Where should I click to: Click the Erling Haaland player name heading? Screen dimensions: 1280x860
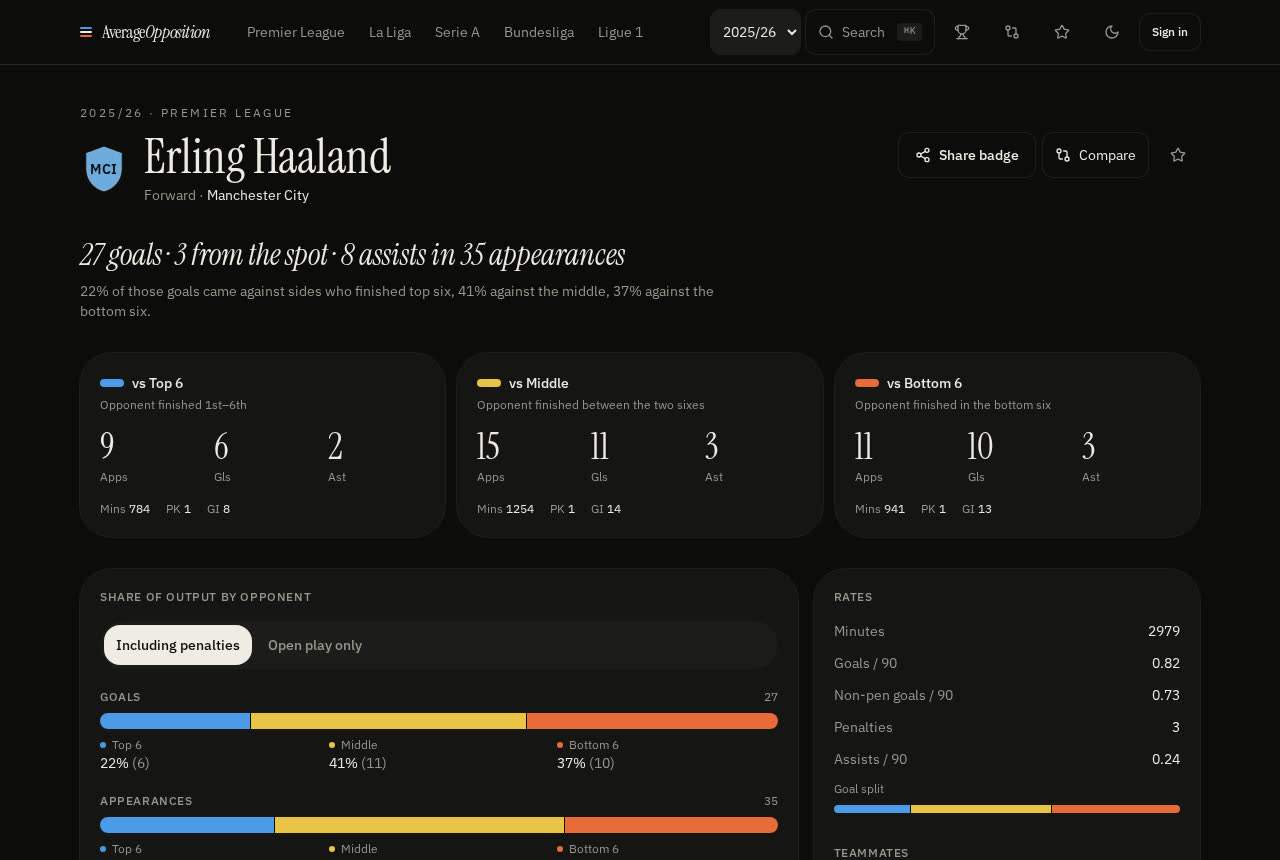coord(268,157)
